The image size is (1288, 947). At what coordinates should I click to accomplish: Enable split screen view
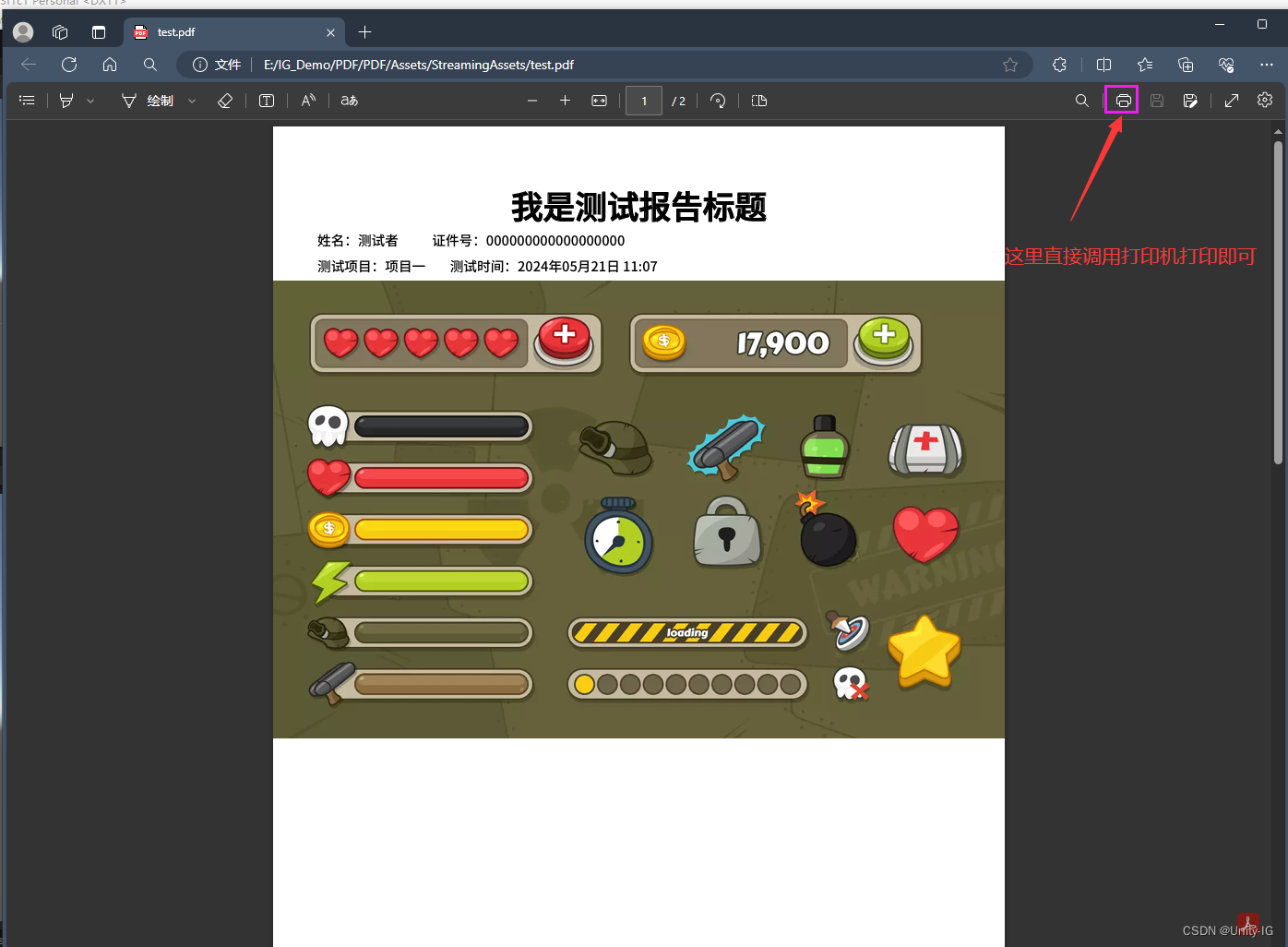point(1103,65)
